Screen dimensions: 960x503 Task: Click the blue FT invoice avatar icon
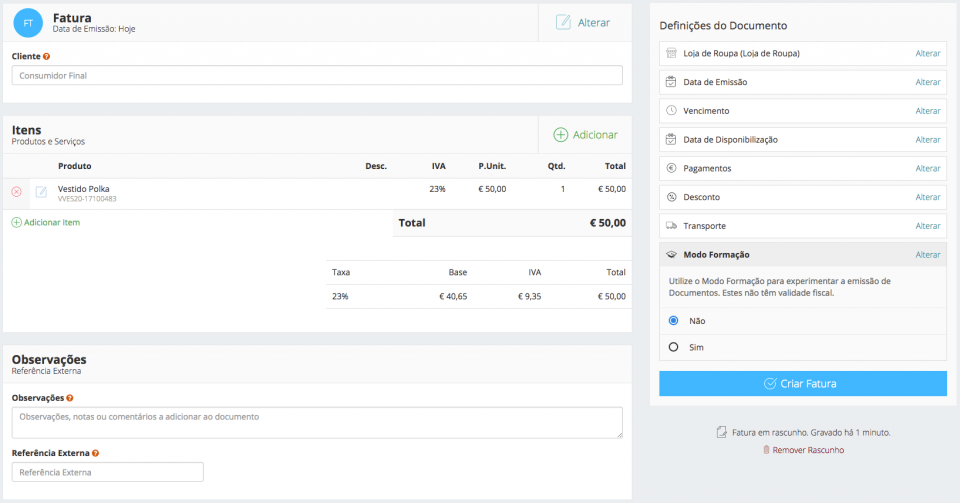[28, 22]
